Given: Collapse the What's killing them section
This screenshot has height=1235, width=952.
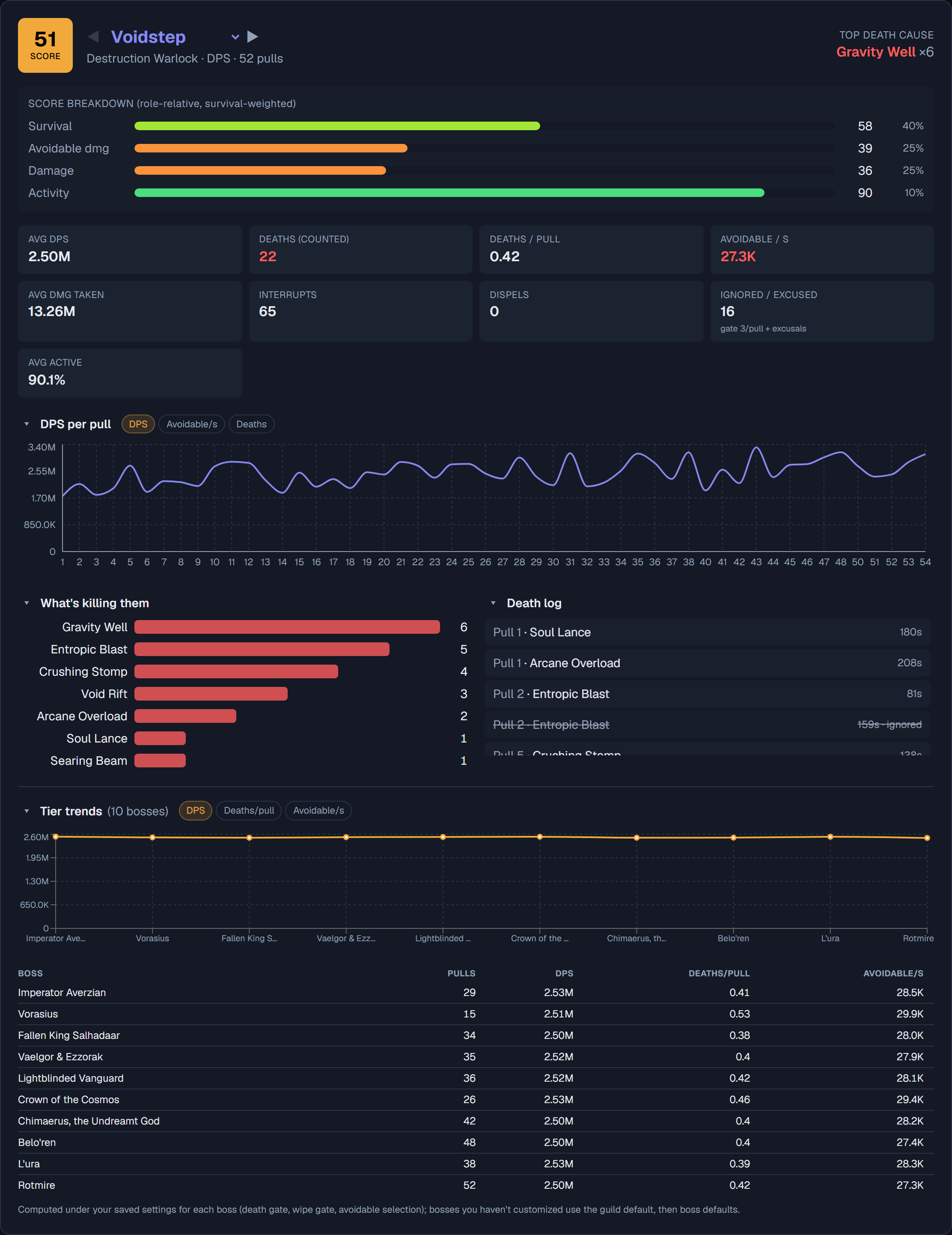Looking at the screenshot, I should [27, 603].
